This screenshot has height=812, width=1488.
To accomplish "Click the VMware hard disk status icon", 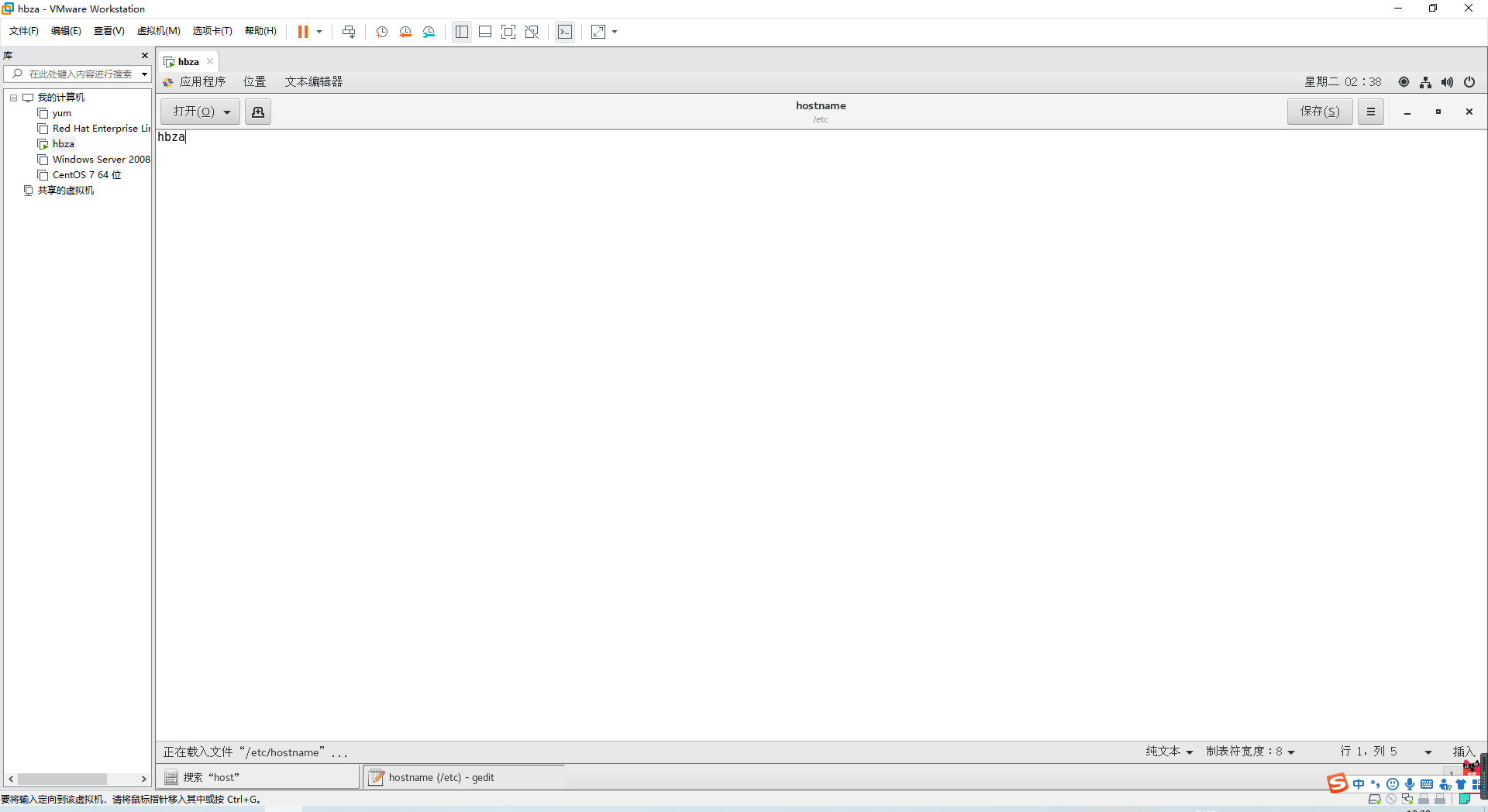I will pos(1374,800).
